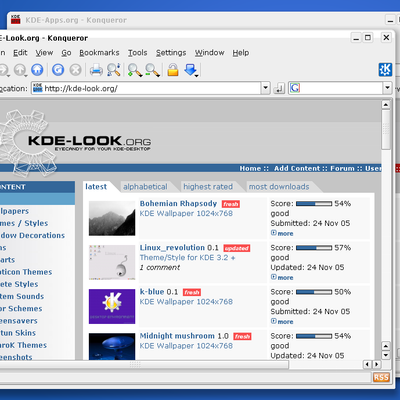Click the Home link in site navigation
This screenshot has width=400, height=400.
tap(250, 168)
